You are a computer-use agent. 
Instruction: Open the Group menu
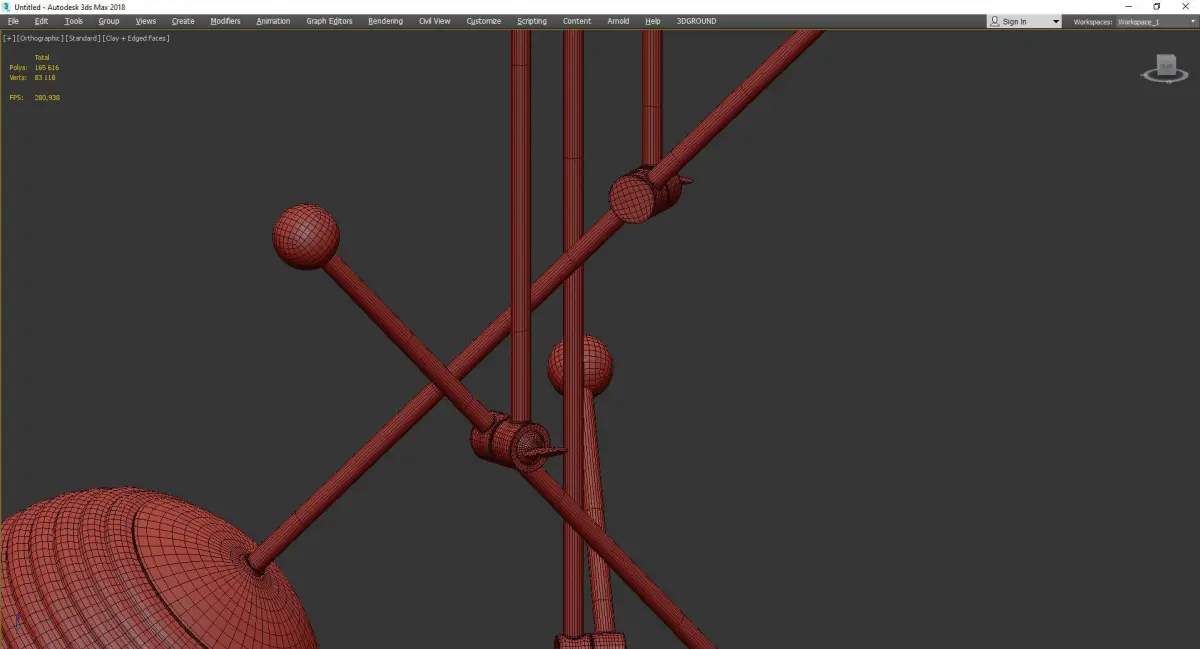pos(109,21)
